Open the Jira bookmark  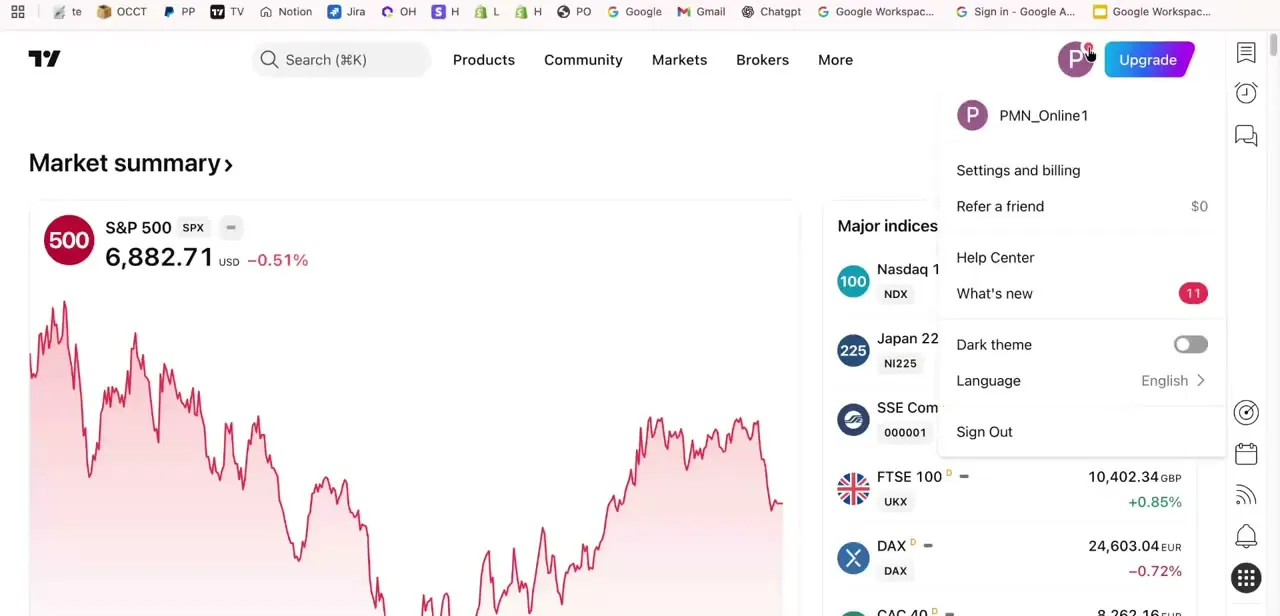tap(346, 12)
